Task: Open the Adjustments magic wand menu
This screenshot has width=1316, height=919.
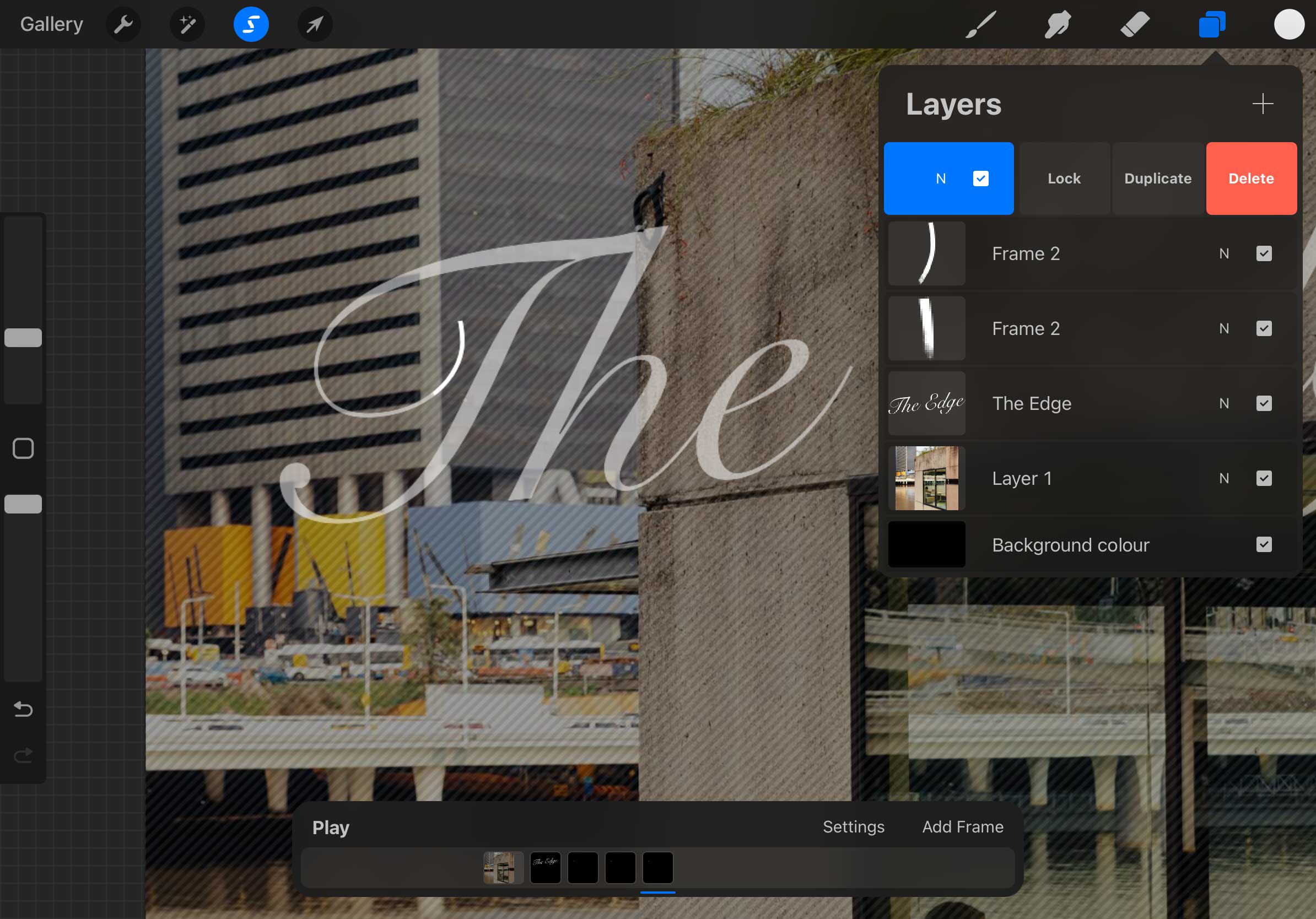Action: (x=187, y=25)
